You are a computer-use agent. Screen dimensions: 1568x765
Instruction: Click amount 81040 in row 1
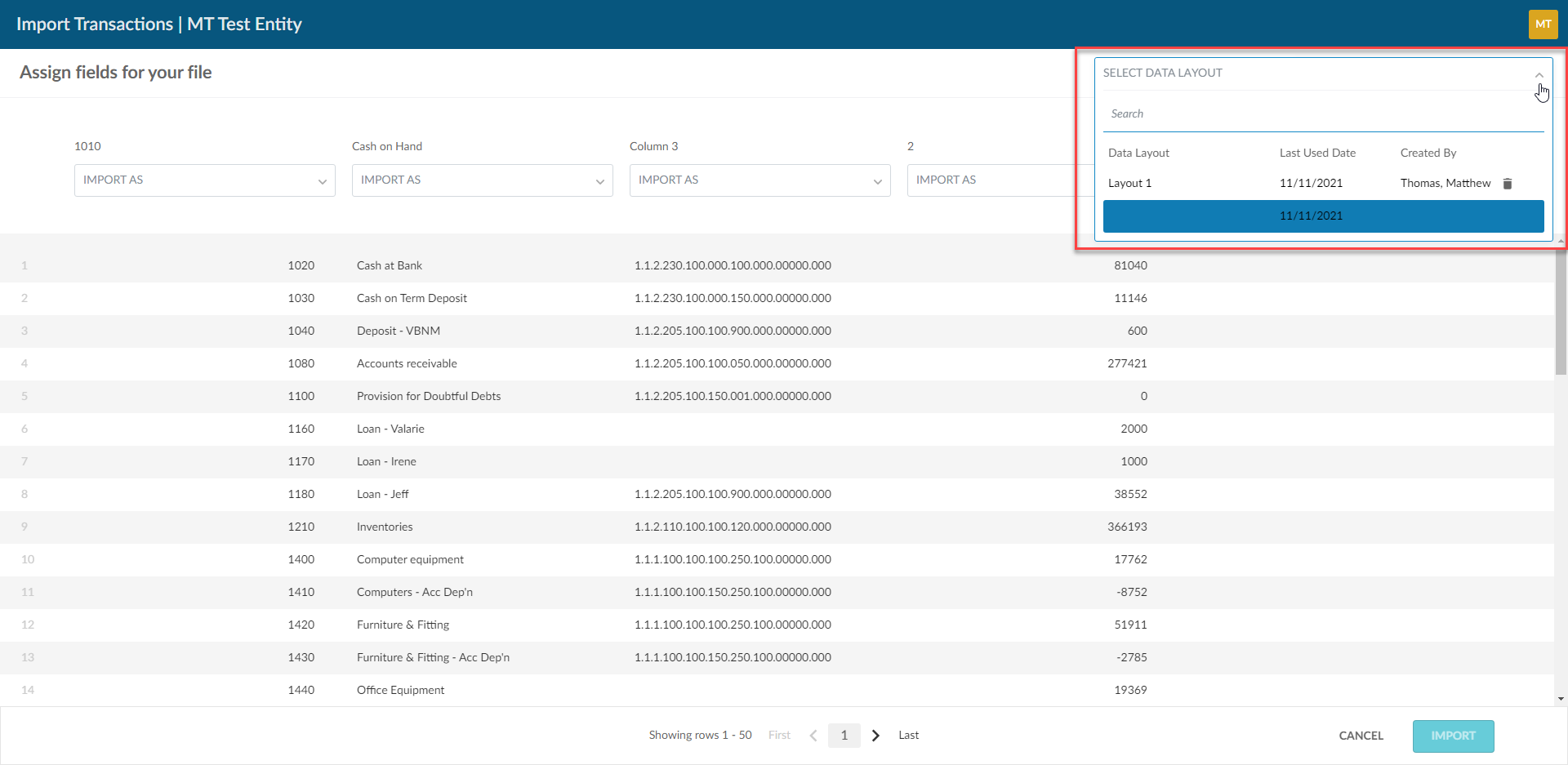tap(1130, 266)
